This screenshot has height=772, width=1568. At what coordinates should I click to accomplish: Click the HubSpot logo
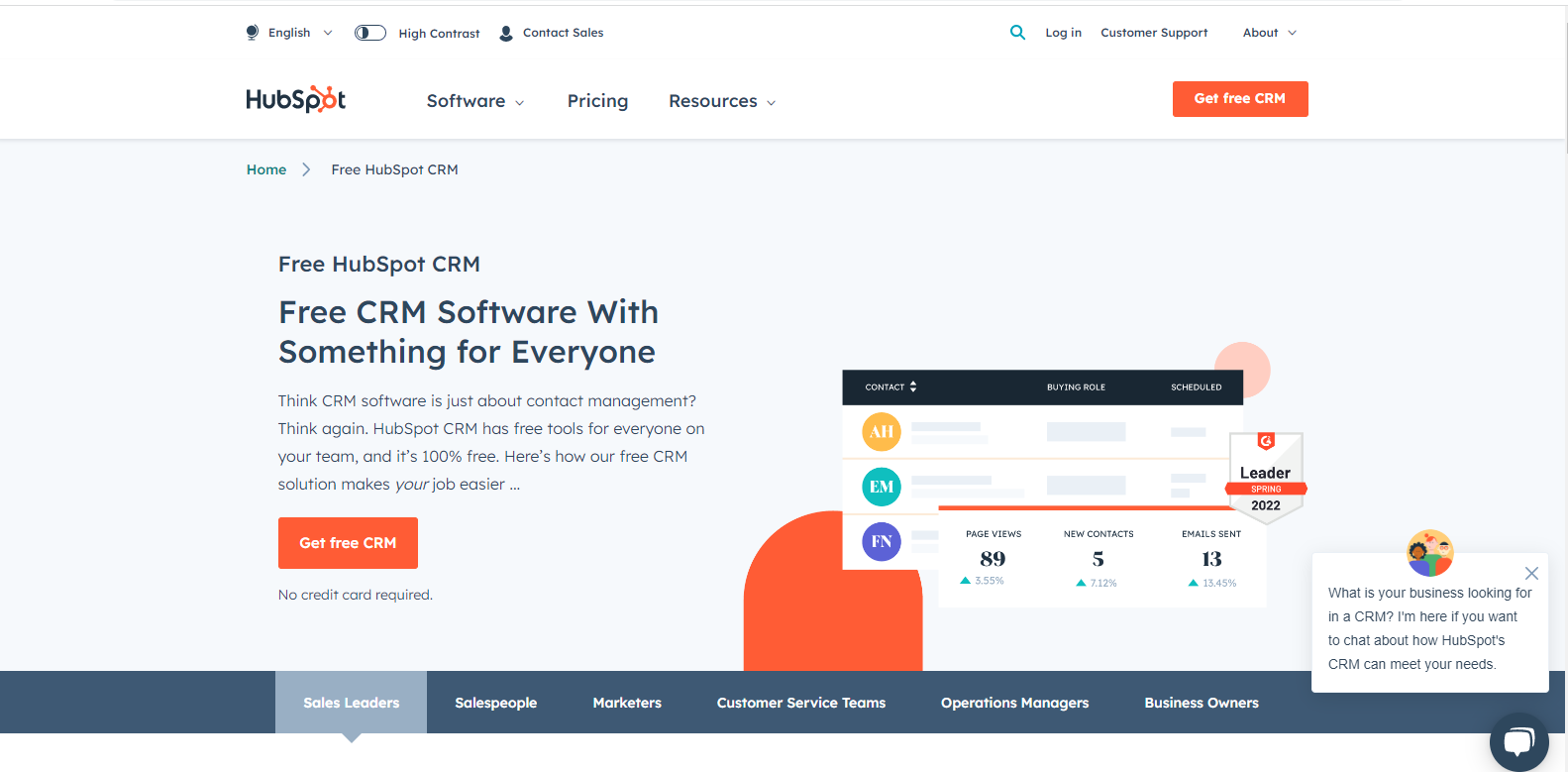pos(295,99)
